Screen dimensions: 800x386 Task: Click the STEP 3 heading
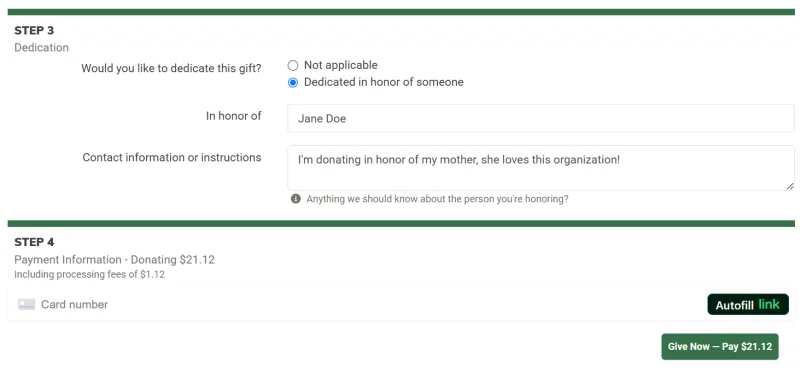click(x=34, y=31)
